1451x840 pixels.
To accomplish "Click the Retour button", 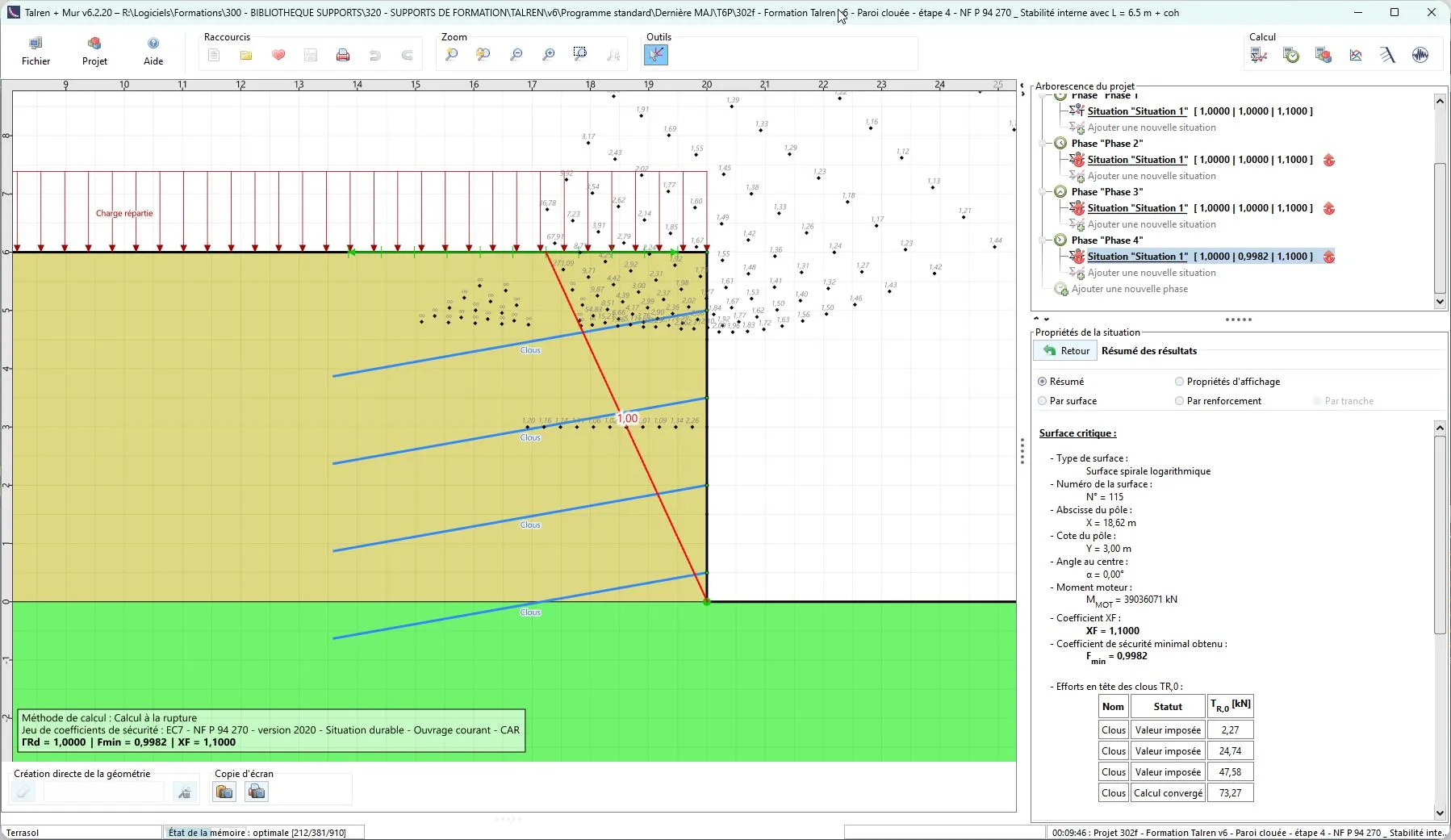I will point(1066,351).
